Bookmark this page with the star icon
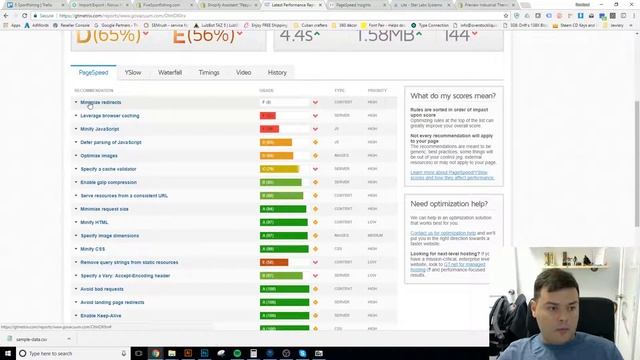 click(506, 16)
